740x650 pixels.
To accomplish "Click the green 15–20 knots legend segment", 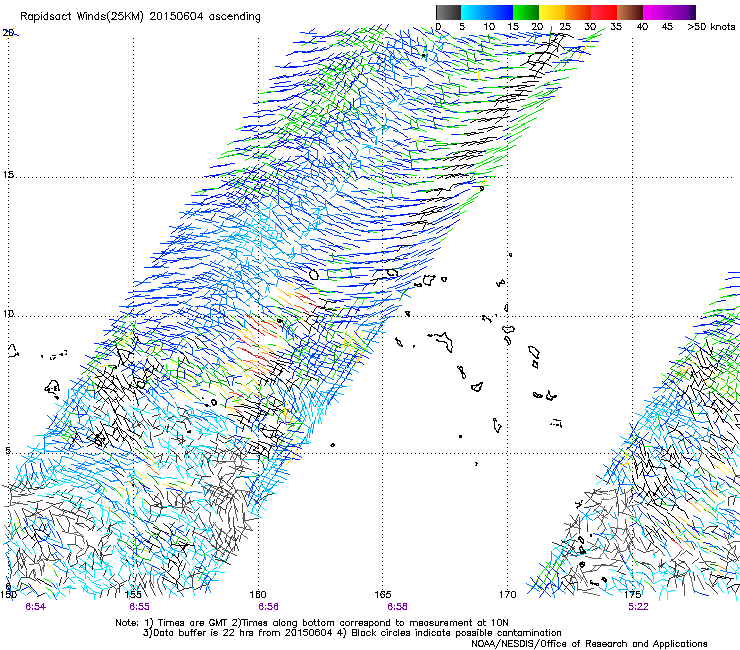I will [x=526, y=12].
